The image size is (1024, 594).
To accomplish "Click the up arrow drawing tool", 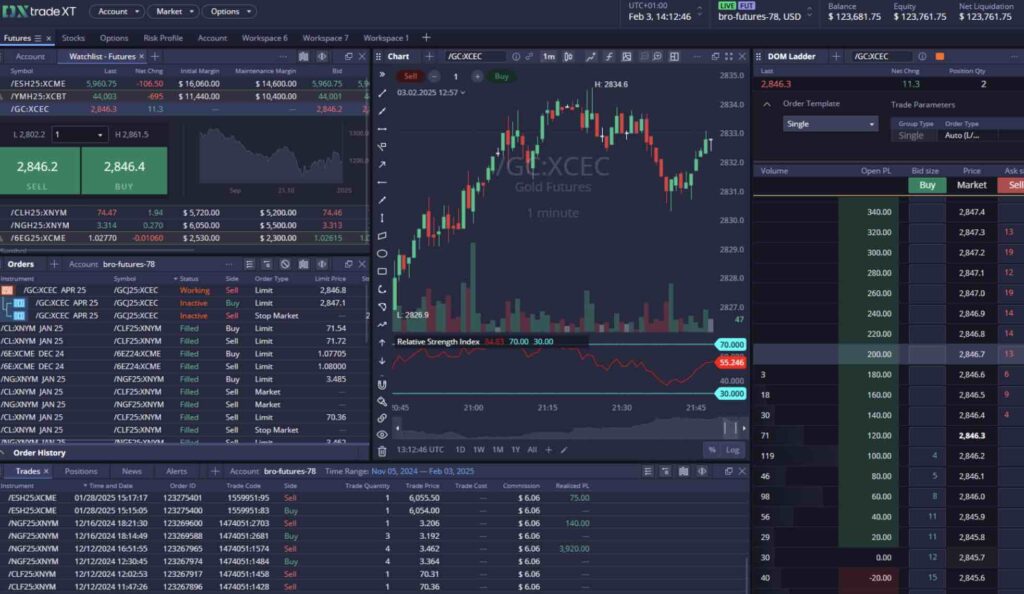I will pos(382,343).
